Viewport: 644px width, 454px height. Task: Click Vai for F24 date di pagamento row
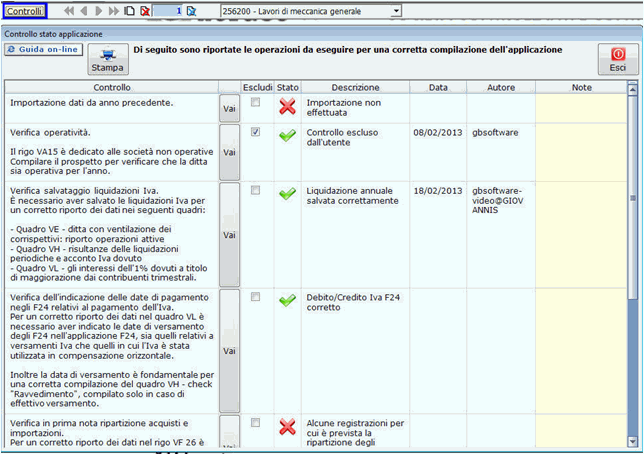pos(229,351)
